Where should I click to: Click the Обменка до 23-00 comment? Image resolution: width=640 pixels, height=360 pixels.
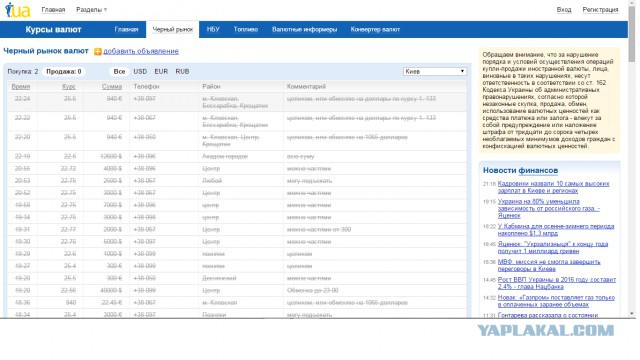click(x=313, y=290)
